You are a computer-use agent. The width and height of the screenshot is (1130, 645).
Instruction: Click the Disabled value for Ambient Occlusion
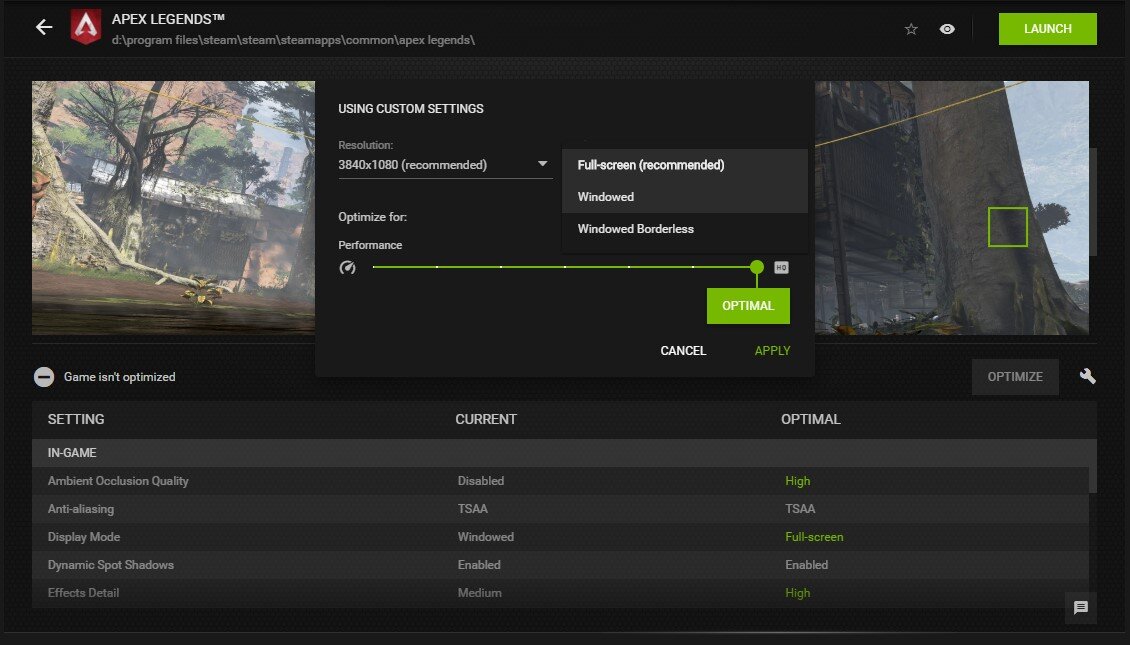coord(481,481)
